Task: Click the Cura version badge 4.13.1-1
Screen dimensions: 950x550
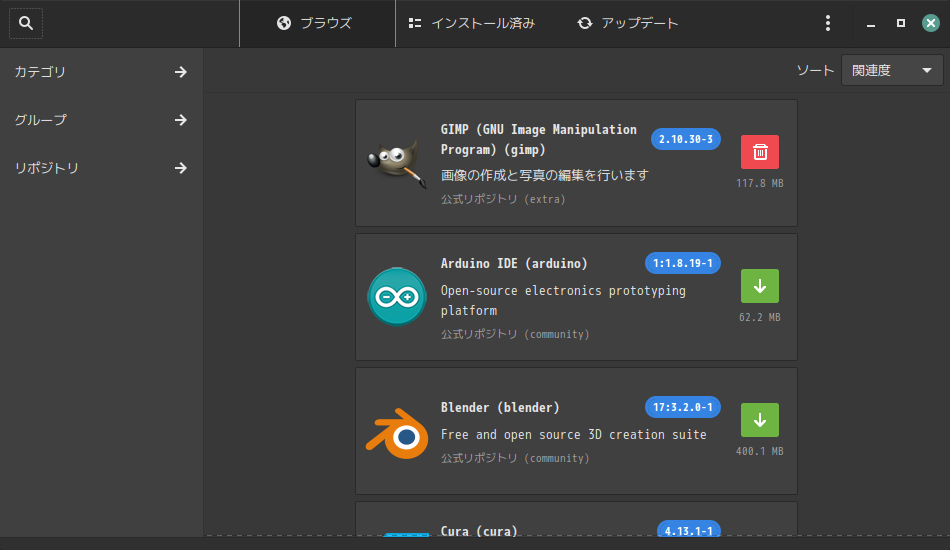Action: click(x=689, y=530)
